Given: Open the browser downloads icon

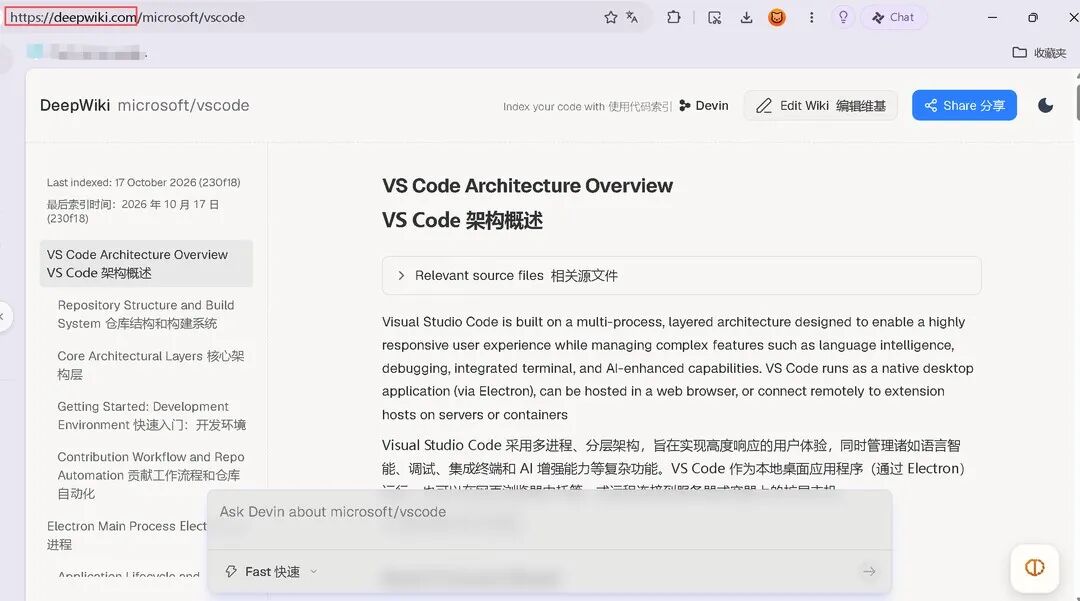Looking at the screenshot, I should pos(746,18).
